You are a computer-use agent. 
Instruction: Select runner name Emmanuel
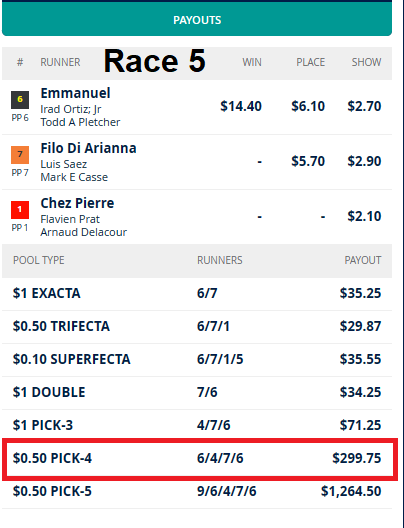point(75,93)
